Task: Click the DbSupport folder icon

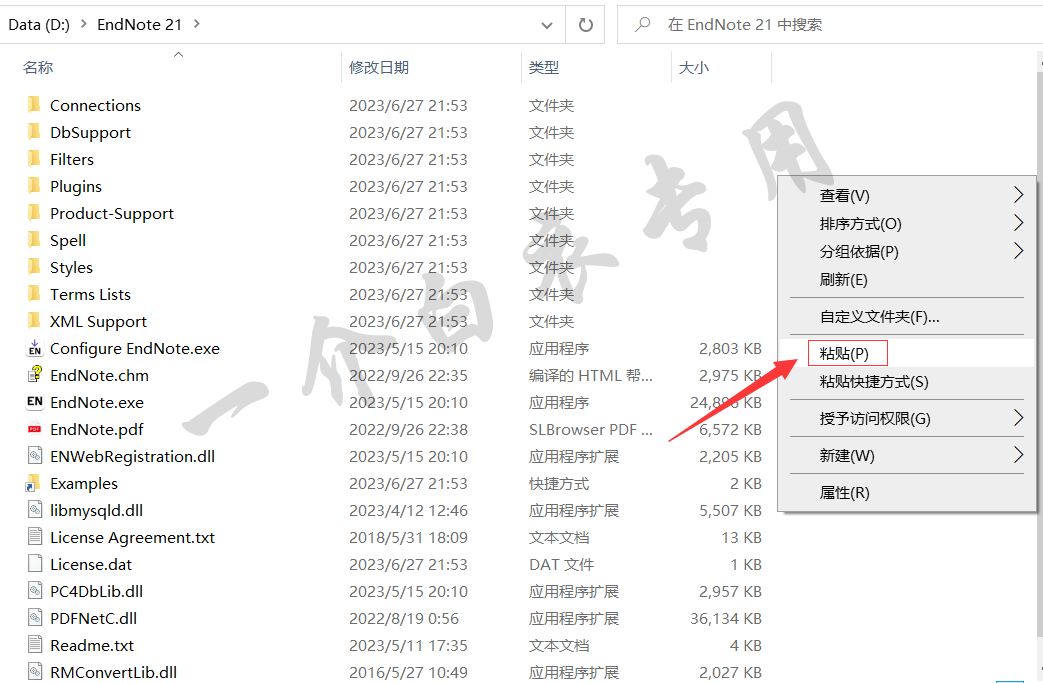Action: point(34,132)
